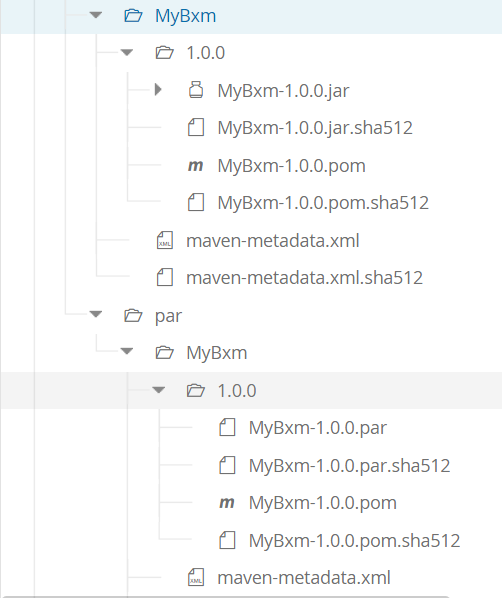This screenshot has width=502, height=598.
Task: Click the file icon next to MyBxm-1.0.0.jar.sha512
Action: 196,127
